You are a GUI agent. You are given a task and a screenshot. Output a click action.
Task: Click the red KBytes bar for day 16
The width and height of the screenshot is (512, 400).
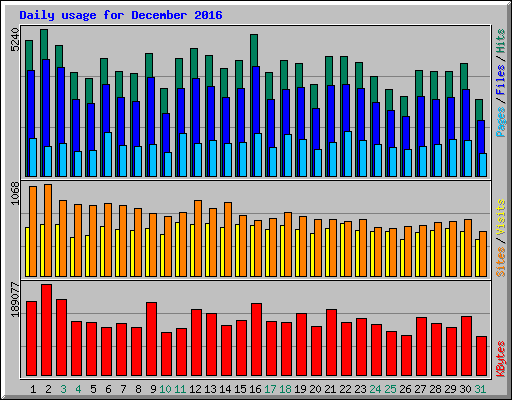pyautogui.click(x=256, y=339)
